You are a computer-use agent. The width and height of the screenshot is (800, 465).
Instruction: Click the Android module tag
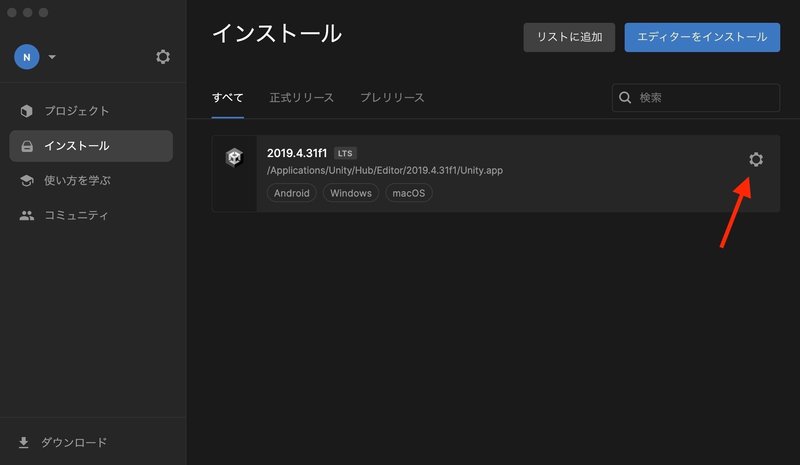coord(291,193)
